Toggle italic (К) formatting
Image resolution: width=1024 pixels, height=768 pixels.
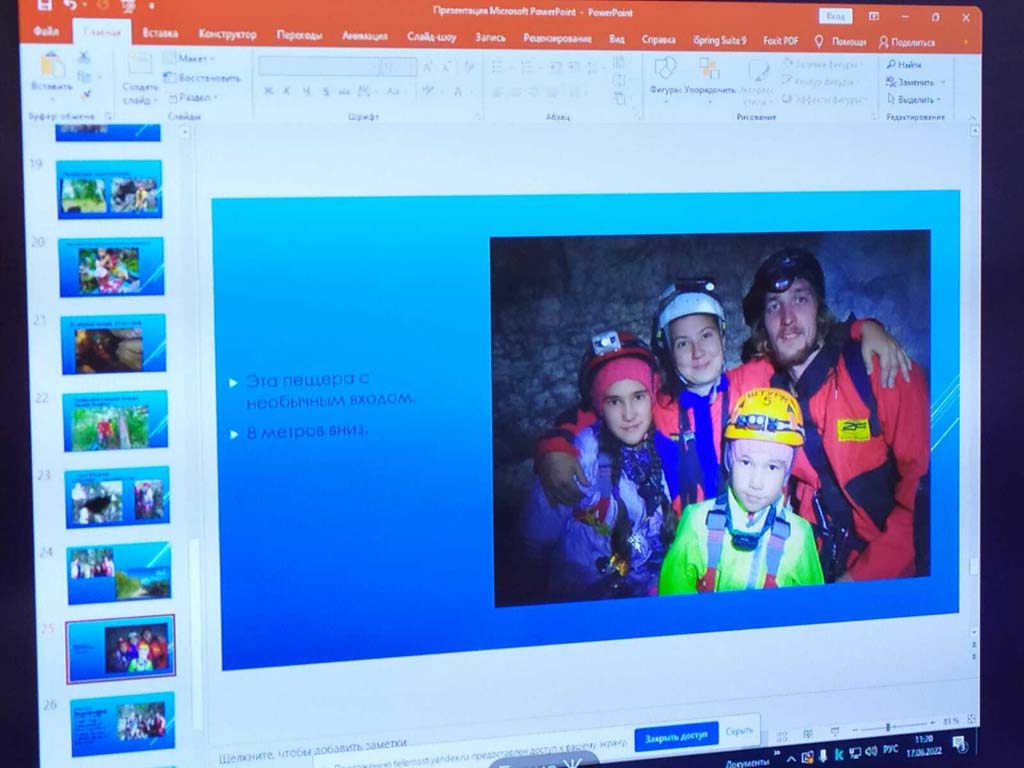point(287,91)
